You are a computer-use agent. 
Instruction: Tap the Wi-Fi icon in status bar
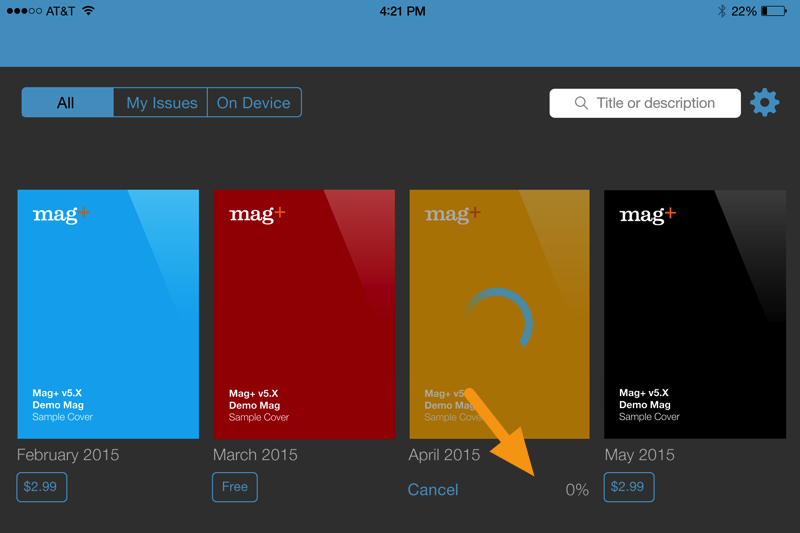(x=88, y=10)
